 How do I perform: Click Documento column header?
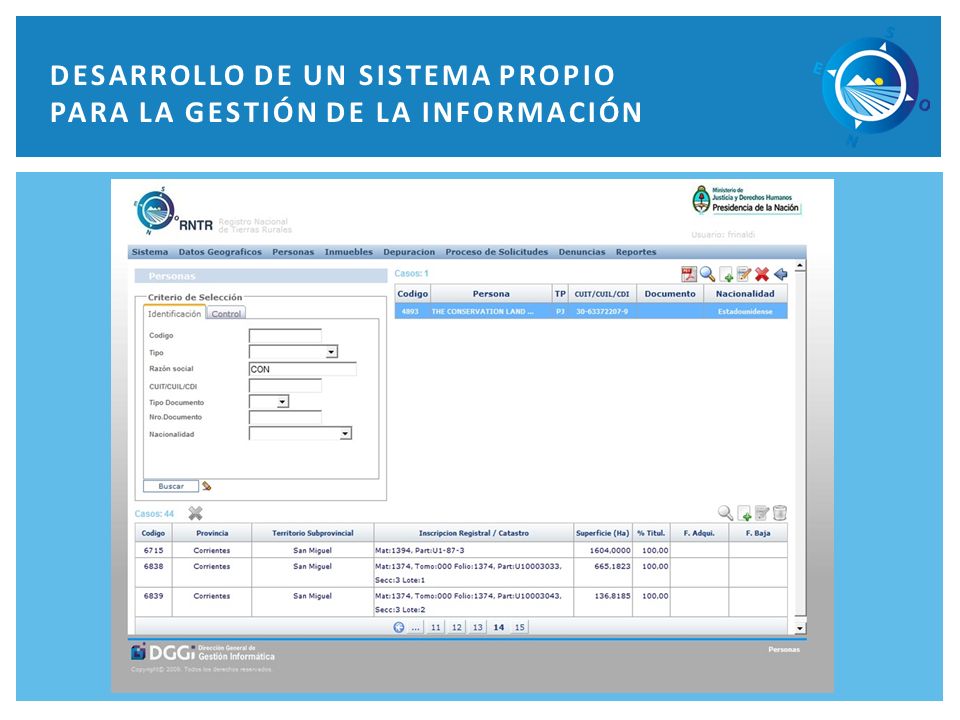(x=670, y=294)
